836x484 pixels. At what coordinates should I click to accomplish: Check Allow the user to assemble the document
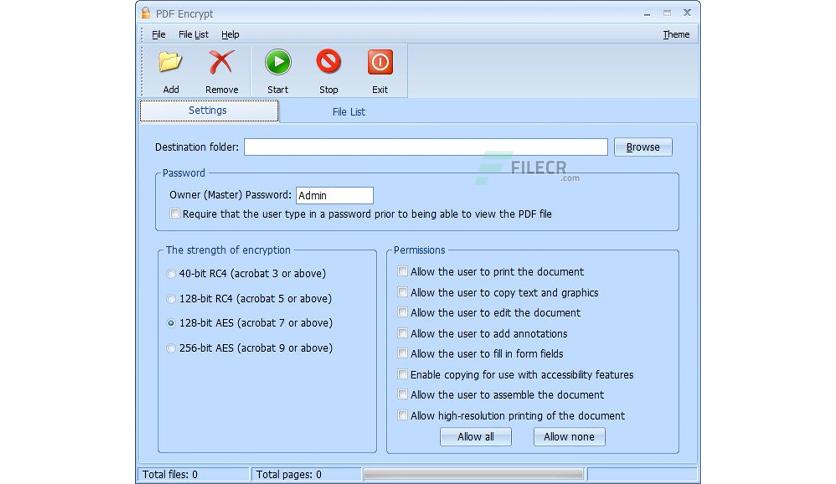[x=403, y=394]
